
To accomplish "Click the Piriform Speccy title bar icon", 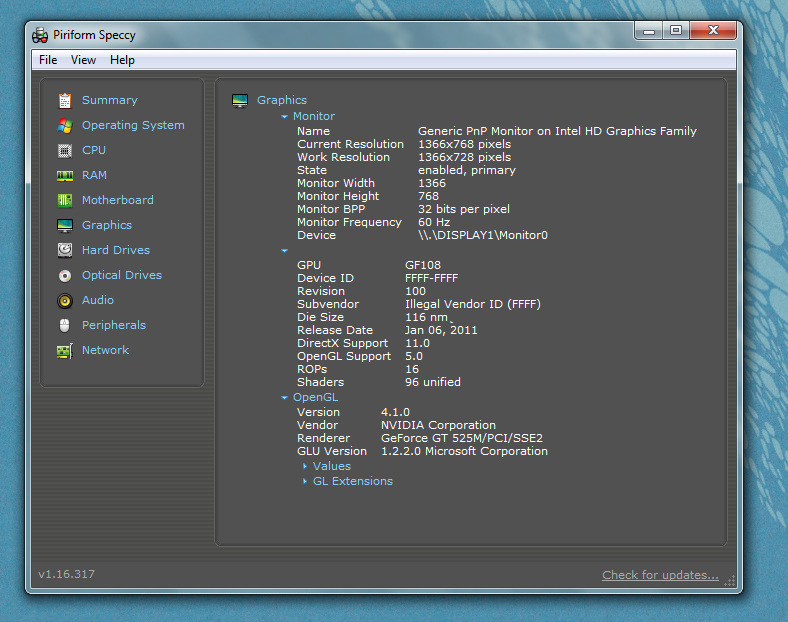I will tap(40, 35).
